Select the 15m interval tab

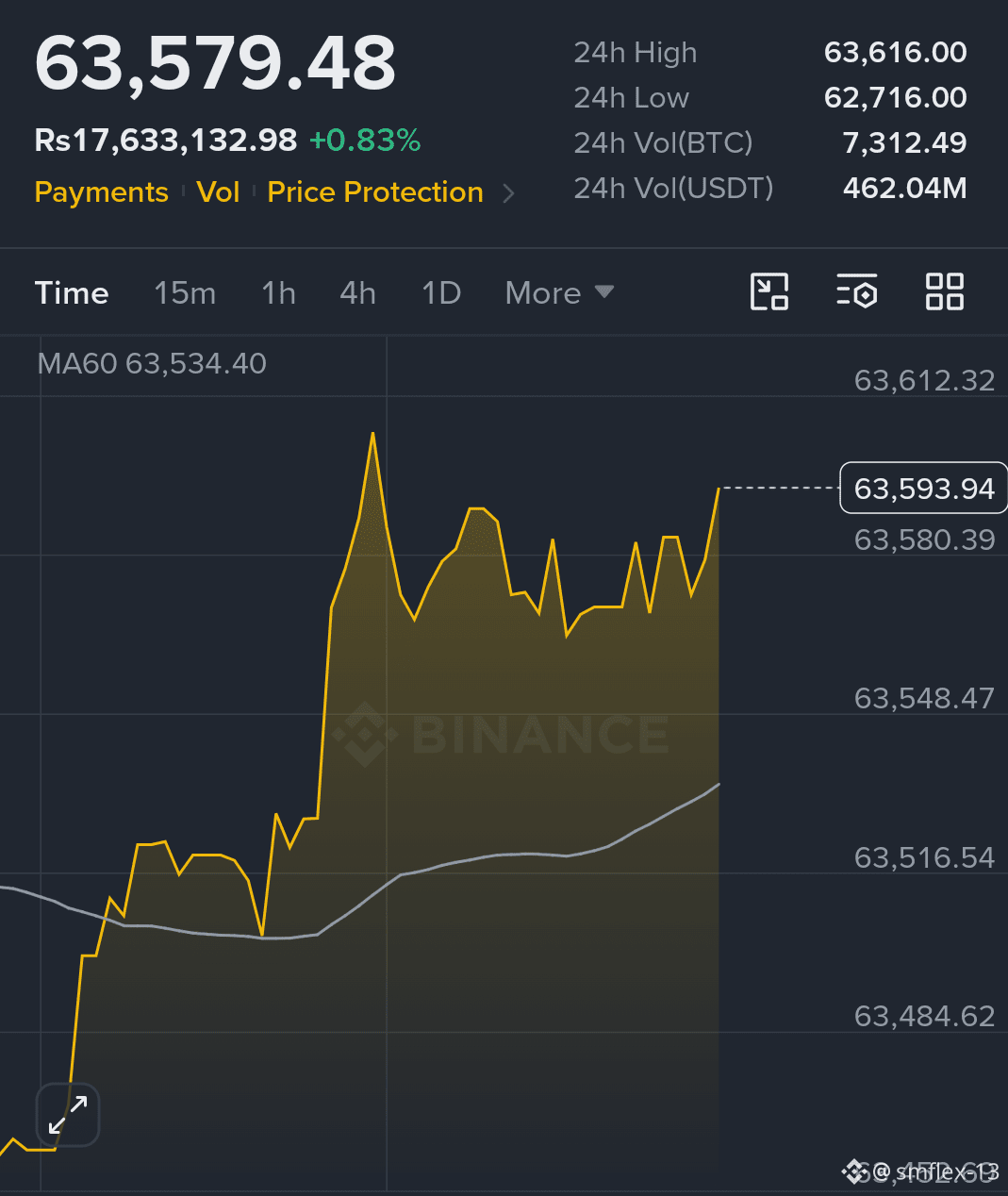click(185, 292)
